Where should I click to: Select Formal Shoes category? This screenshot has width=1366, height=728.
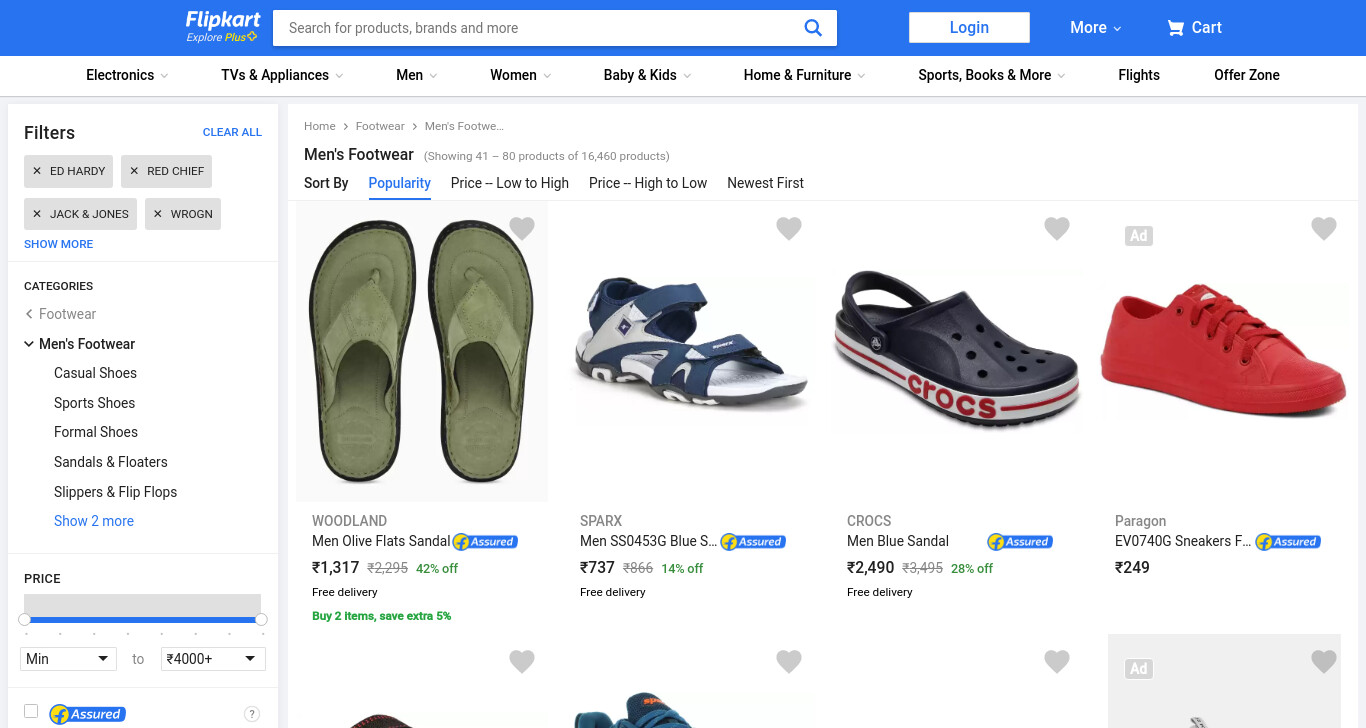point(96,432)
